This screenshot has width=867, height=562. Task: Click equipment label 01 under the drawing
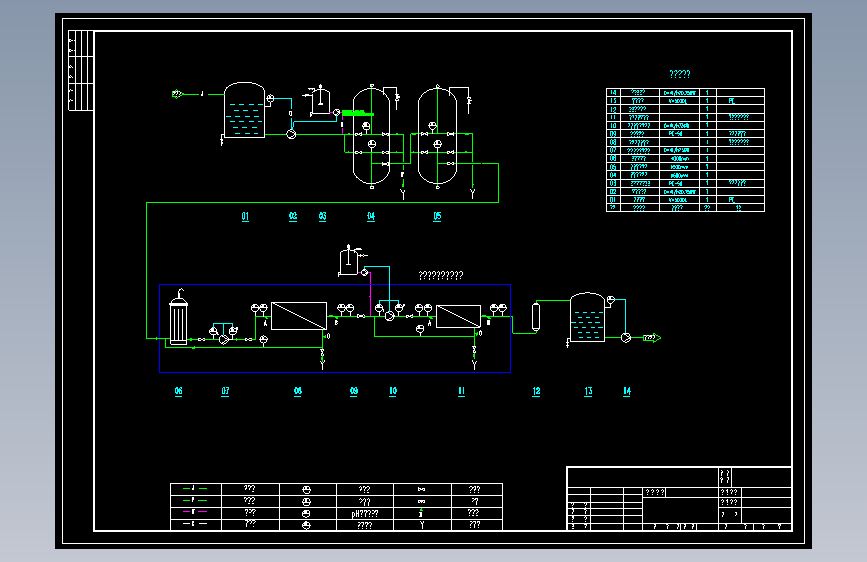click(x=245, y=216)
